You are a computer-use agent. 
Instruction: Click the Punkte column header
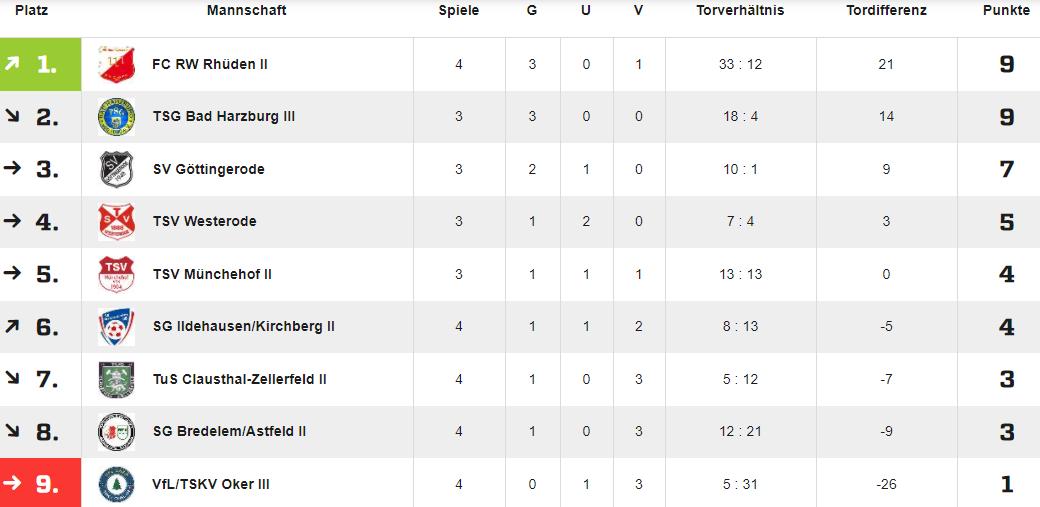1006,11
